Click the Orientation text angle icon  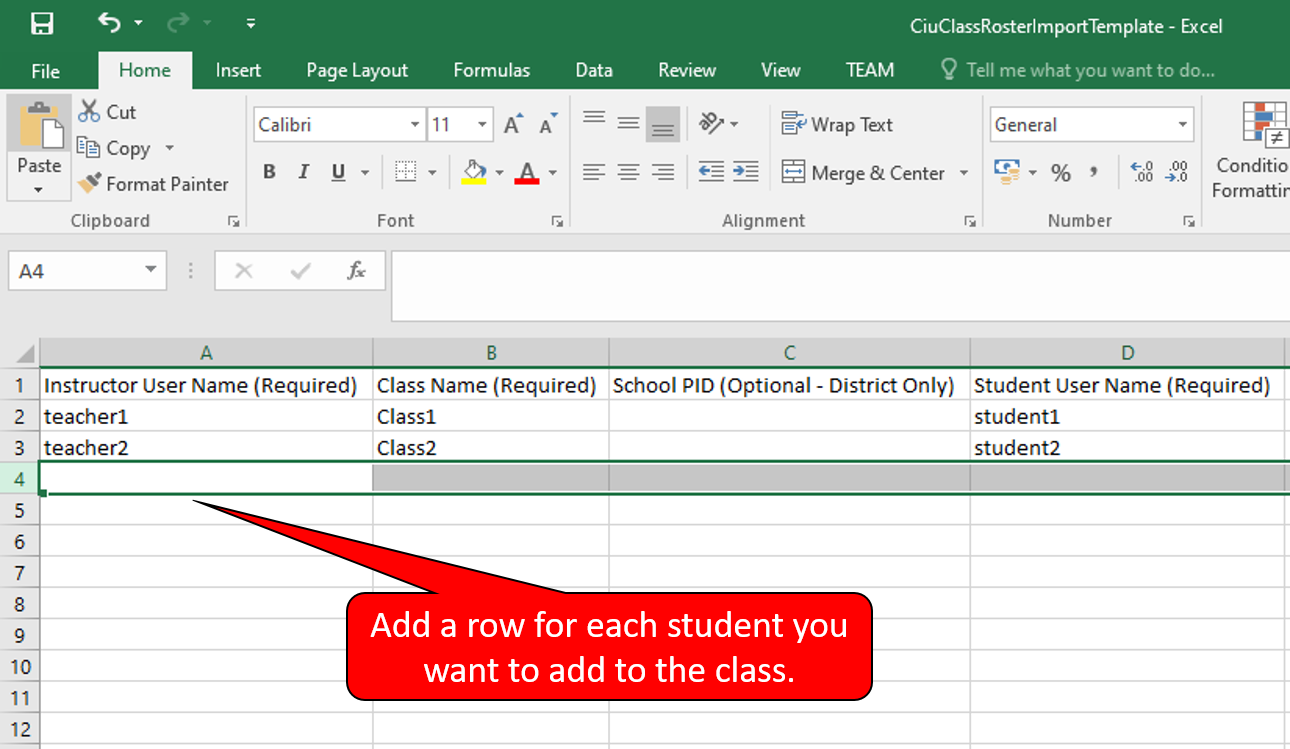point(712,124)
